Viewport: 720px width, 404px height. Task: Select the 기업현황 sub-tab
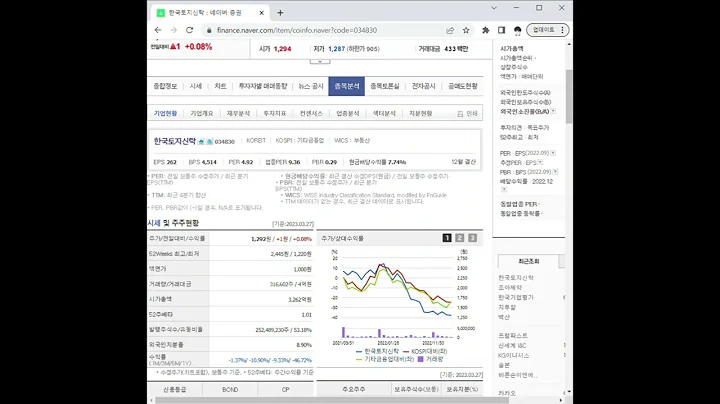click(x=165, y=113)
